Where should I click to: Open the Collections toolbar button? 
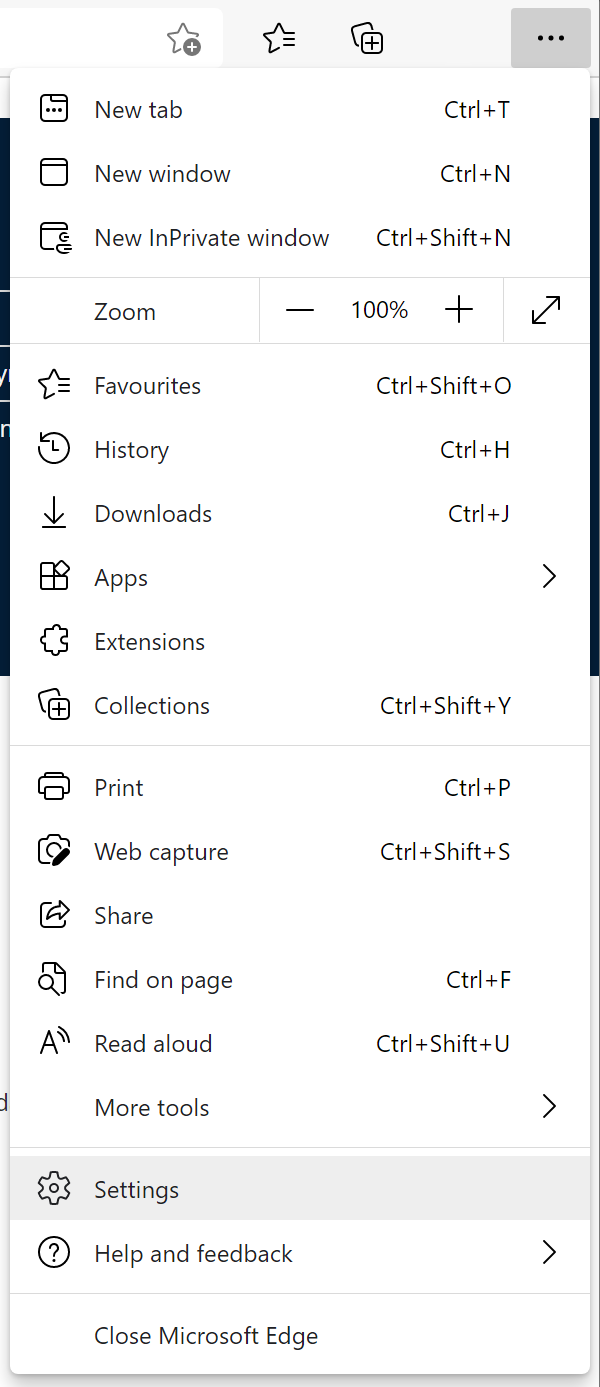click(x=368, y=39)
